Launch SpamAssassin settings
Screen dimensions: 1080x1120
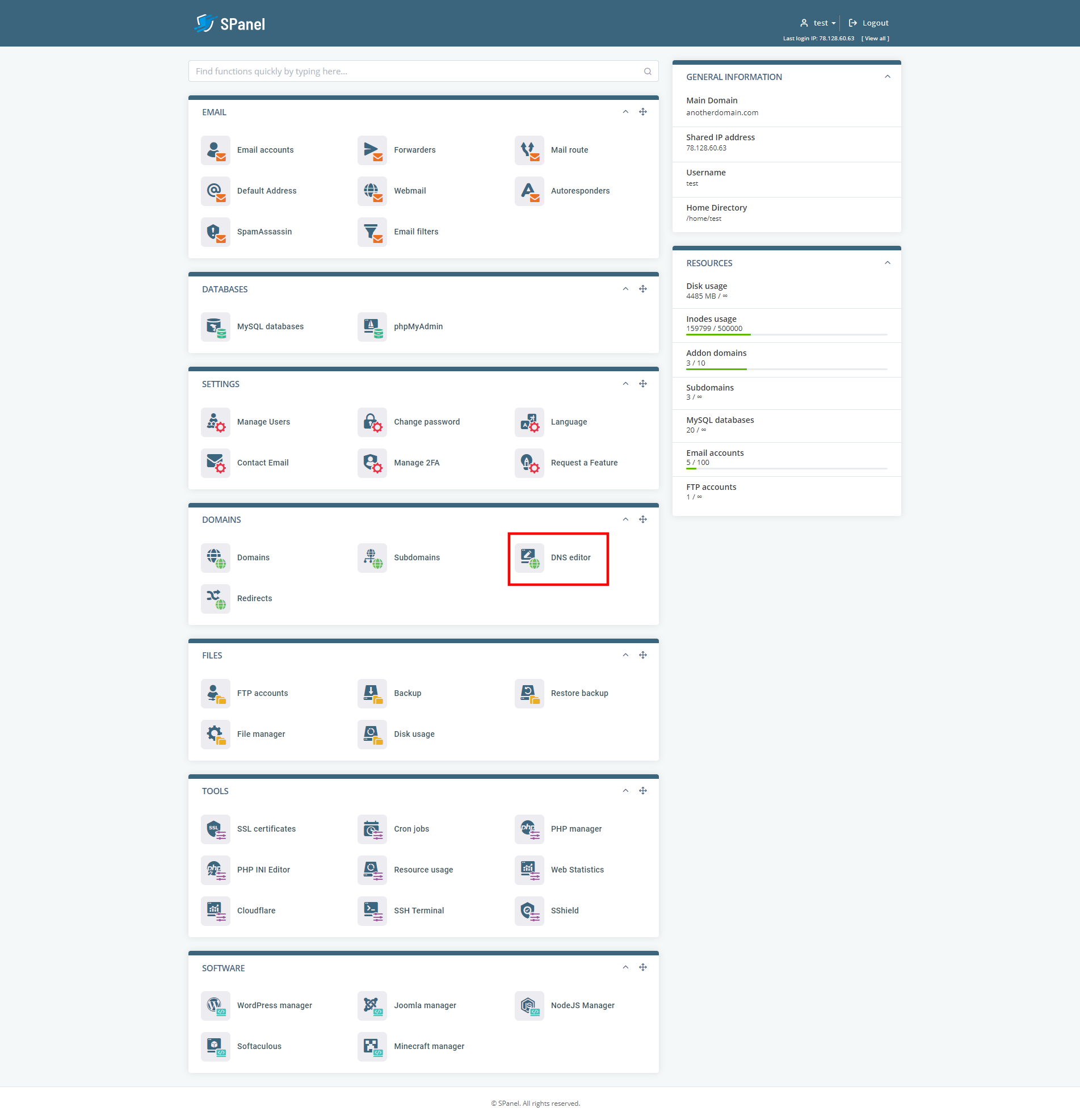(216, 232)
